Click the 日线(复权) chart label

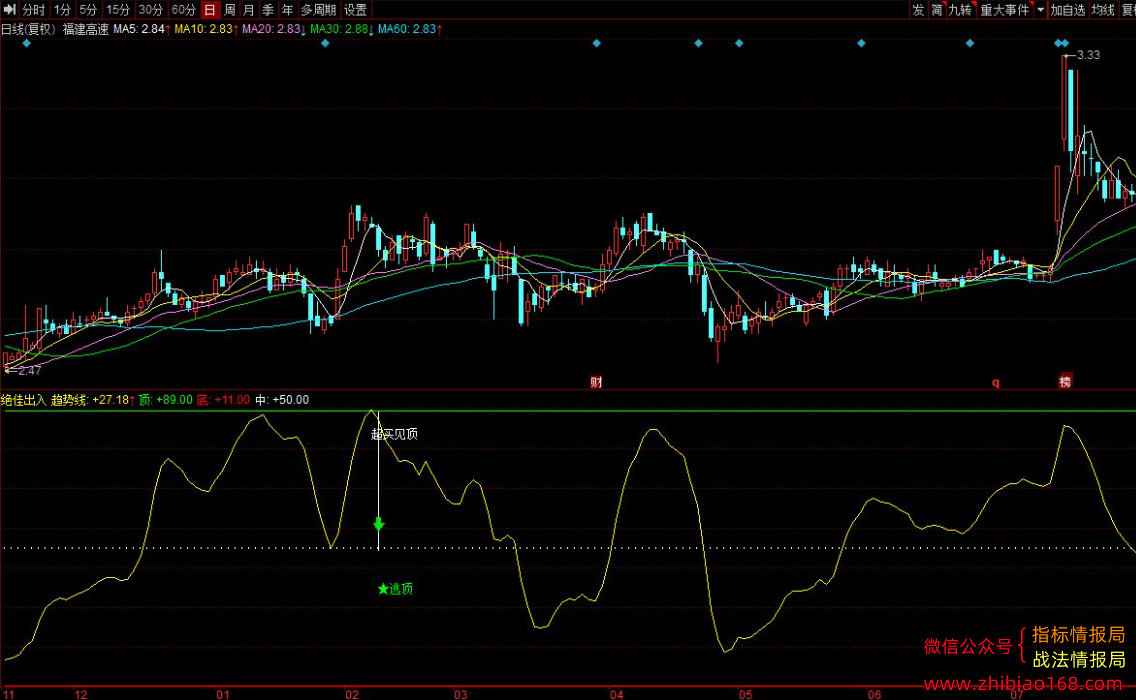pos(28,29)
